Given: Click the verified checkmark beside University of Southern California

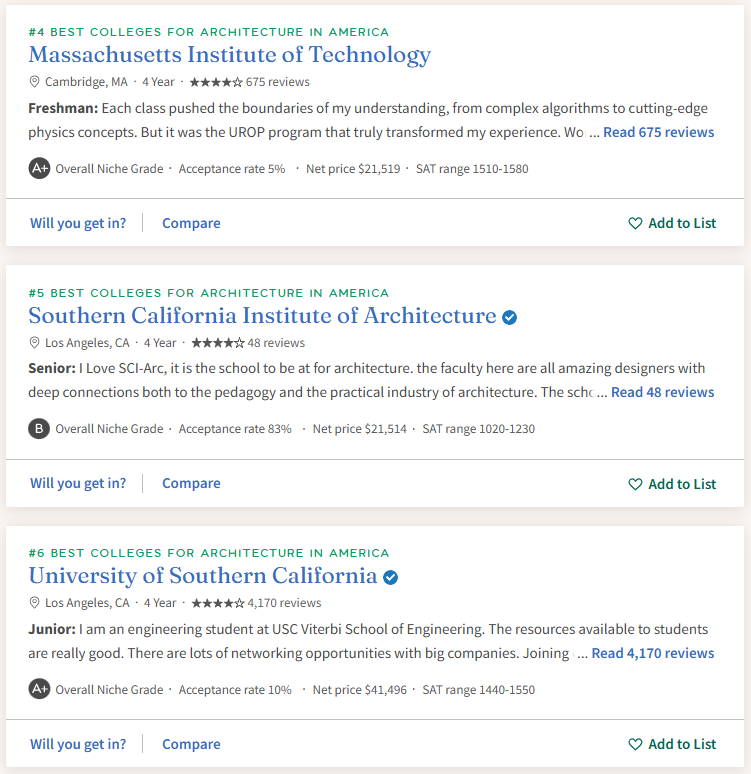Looking at the screenshot, I should tap(391, 578).
